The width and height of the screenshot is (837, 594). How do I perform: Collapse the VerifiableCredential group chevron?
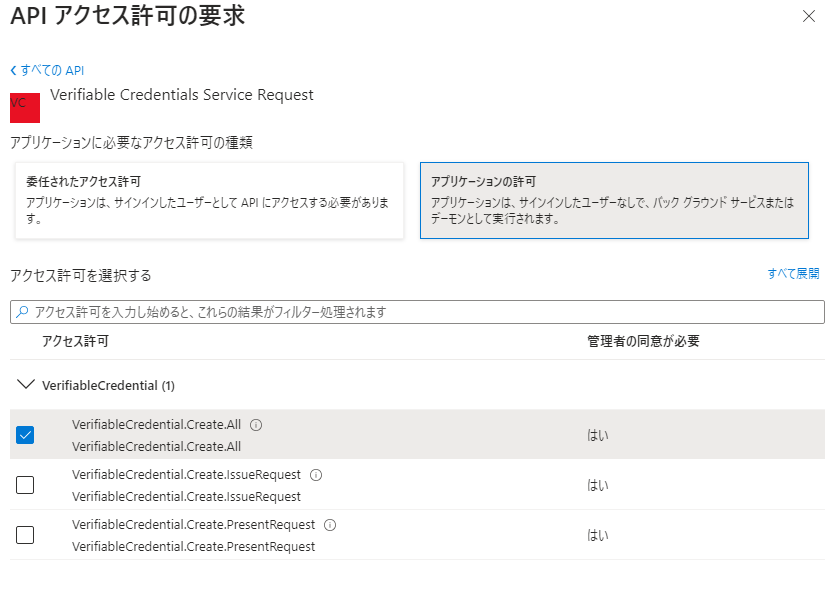coord(26,385)
